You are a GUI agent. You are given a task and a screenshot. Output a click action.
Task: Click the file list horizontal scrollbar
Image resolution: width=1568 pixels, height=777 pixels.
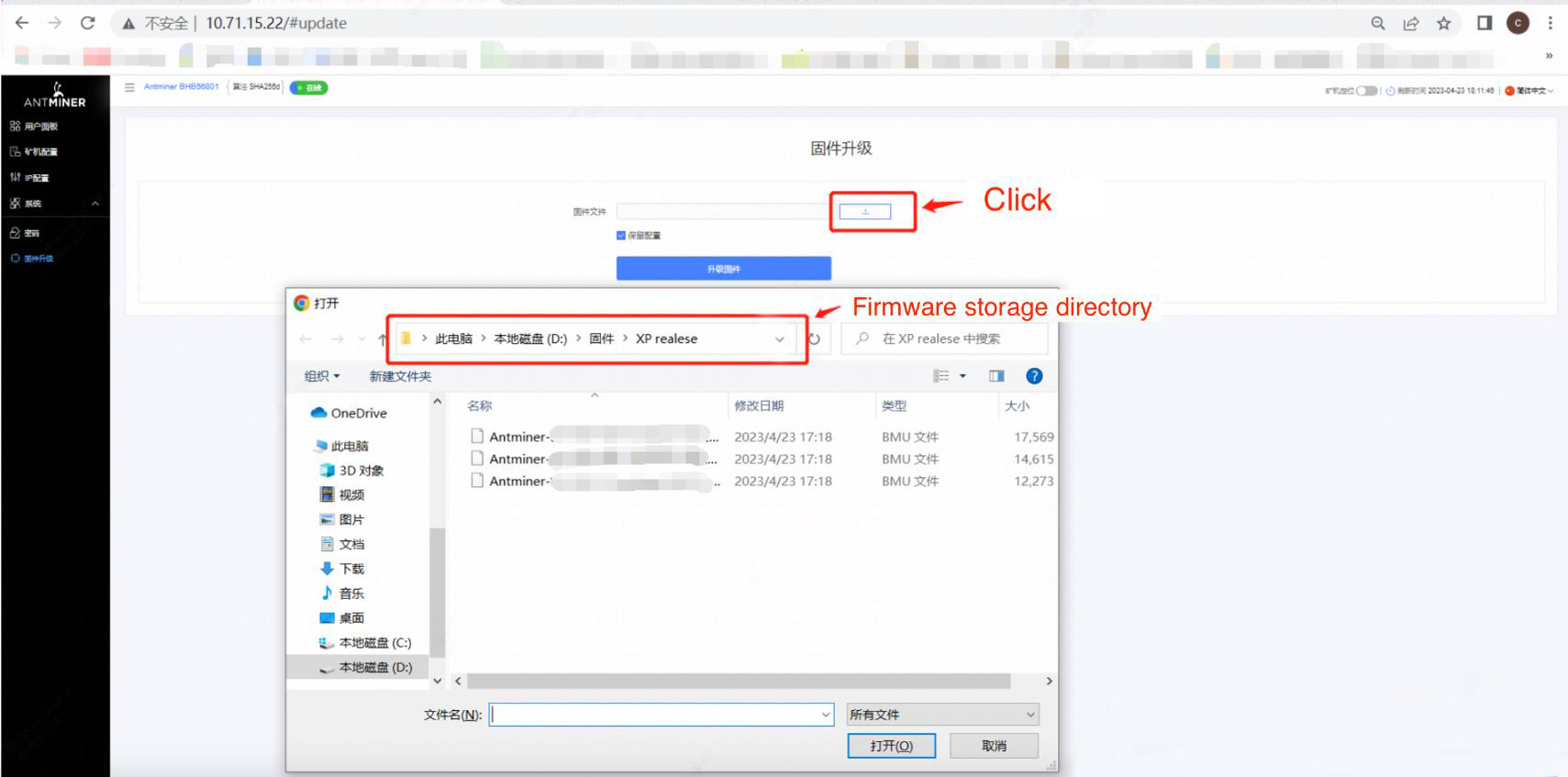point(739,681)
